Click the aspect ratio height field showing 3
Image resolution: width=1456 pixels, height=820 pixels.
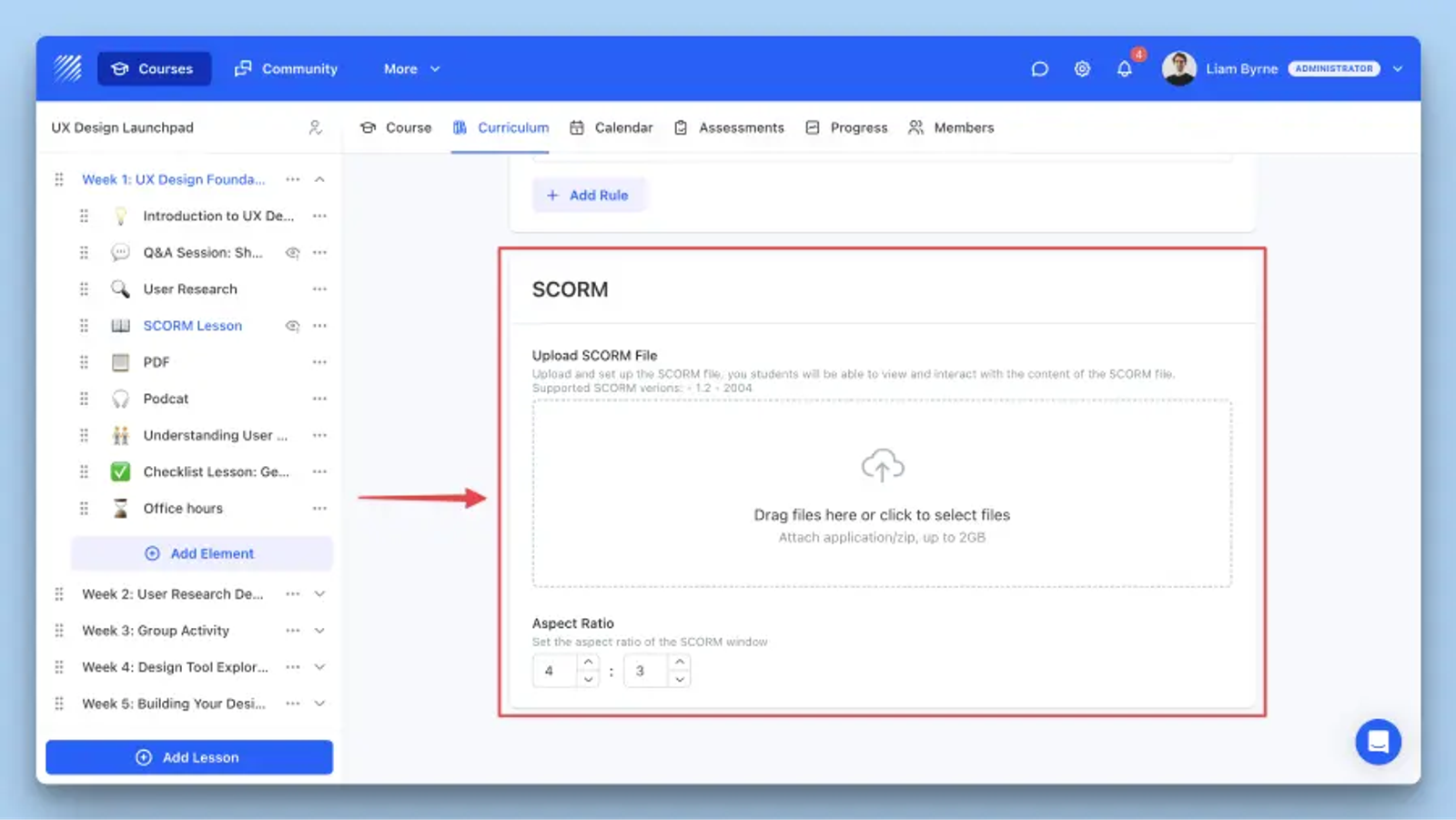tap(646, 671)
